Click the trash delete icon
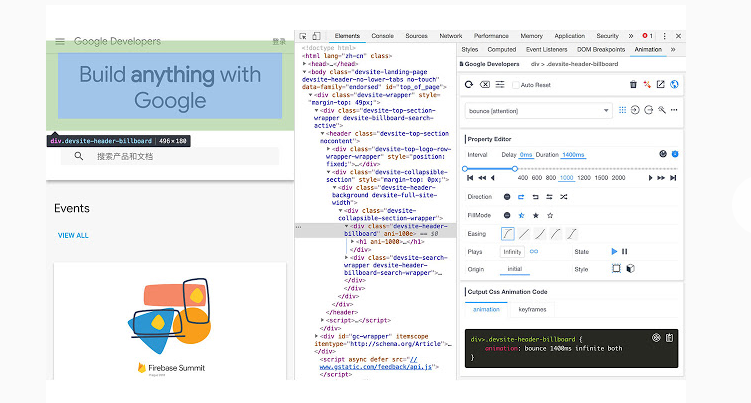The image size is (751, 403). 633,84
